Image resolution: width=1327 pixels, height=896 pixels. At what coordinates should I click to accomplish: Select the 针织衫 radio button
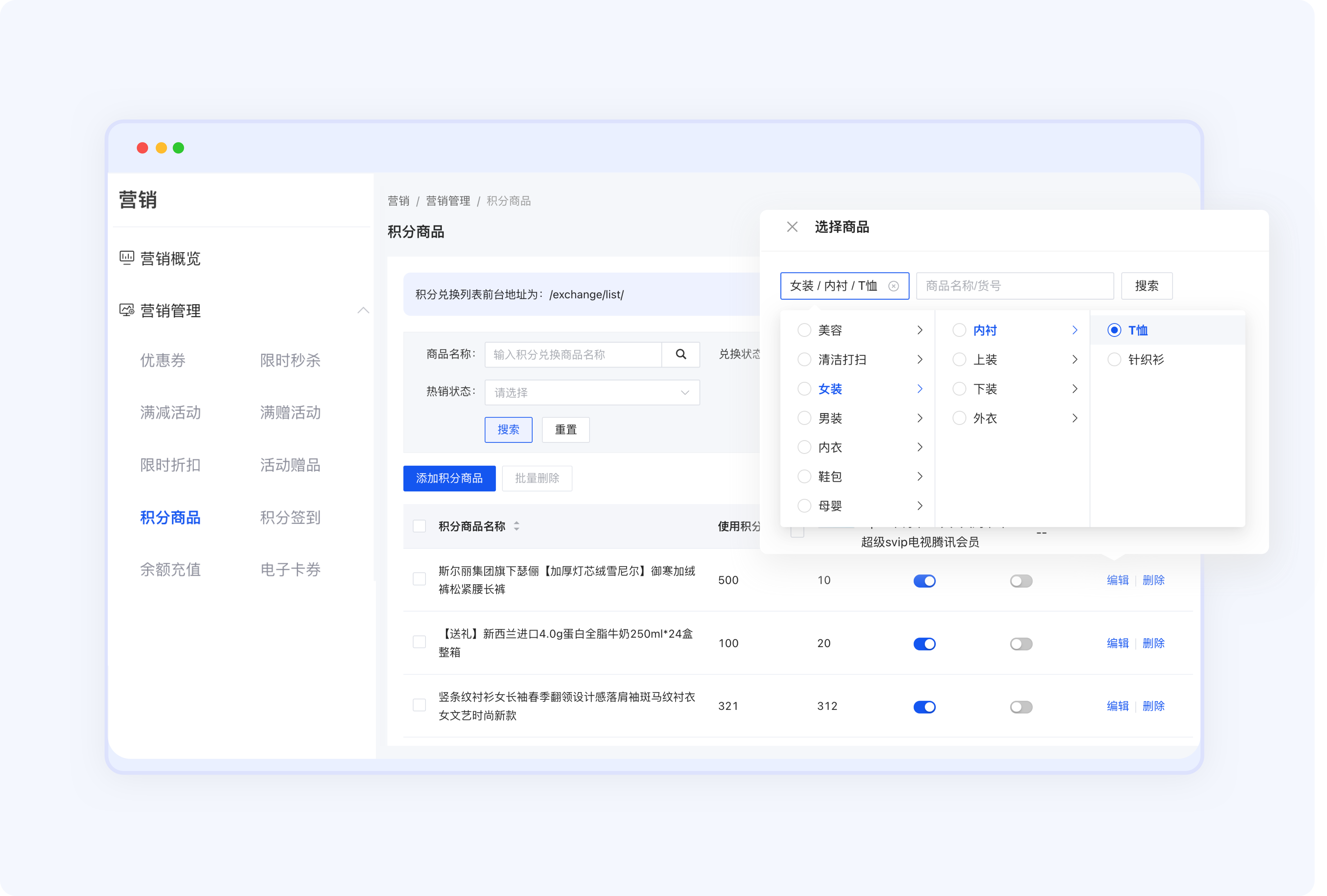1114,359
